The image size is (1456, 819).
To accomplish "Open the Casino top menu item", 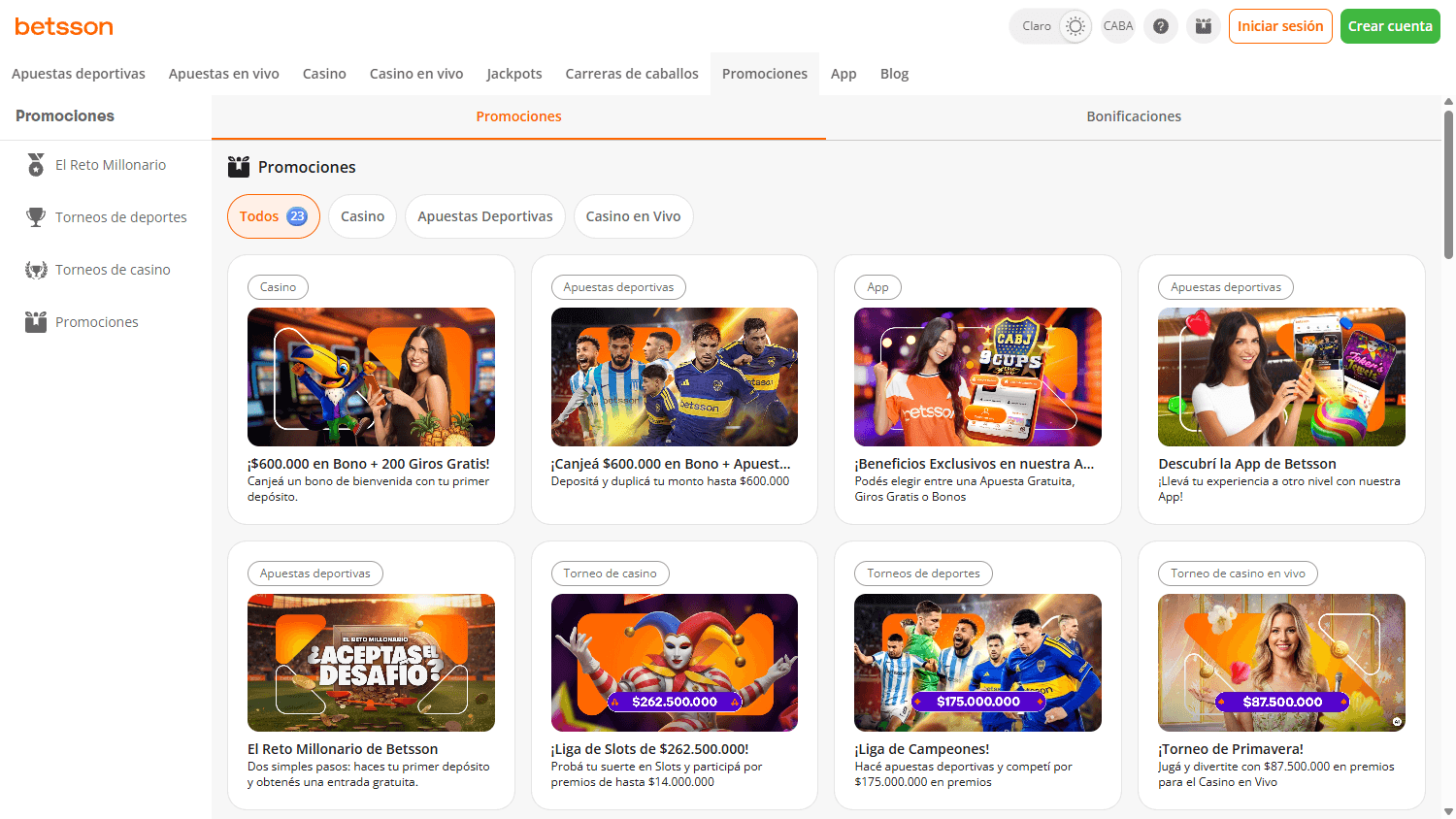I will [324, 74].
